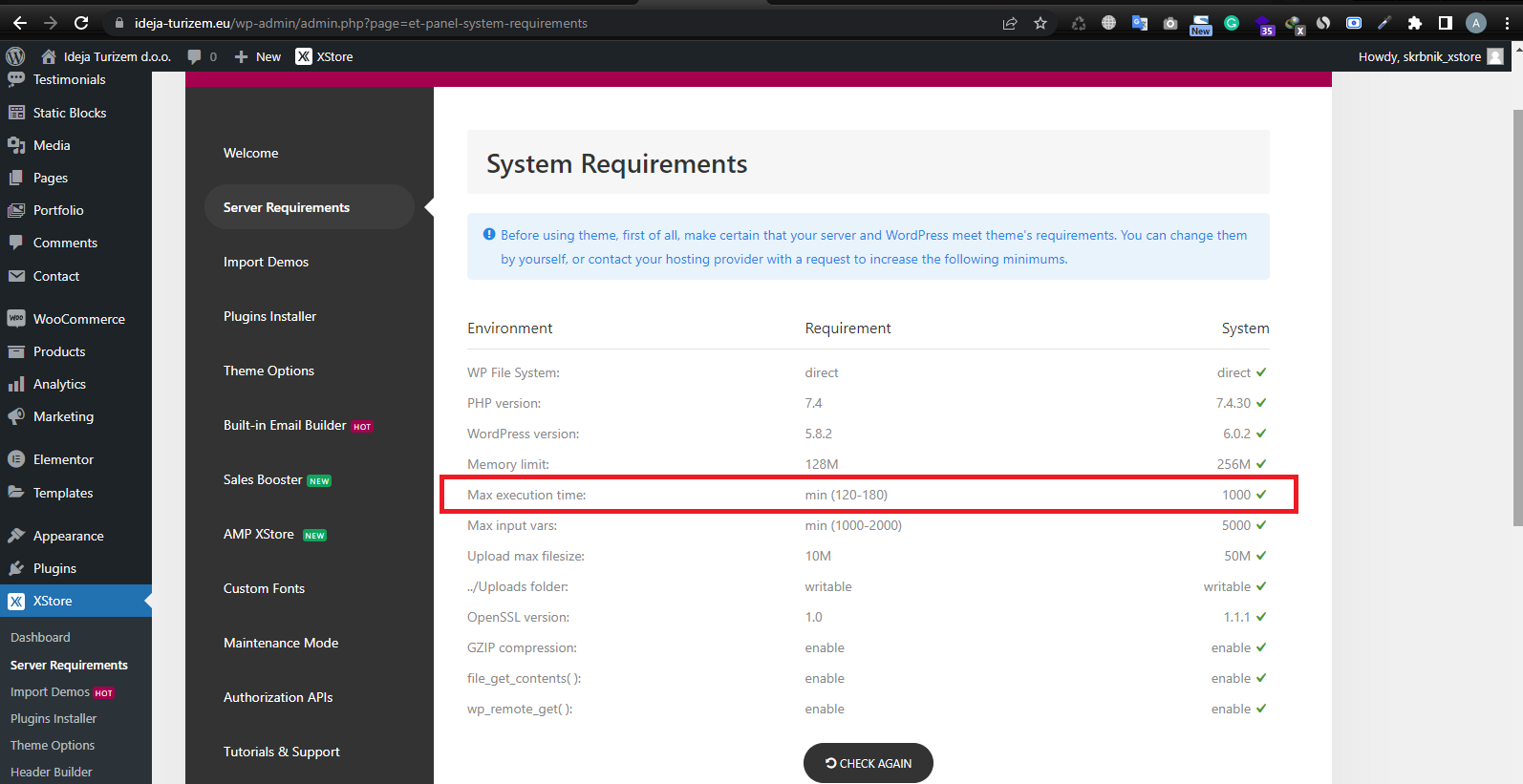Bookmark this page with the star icon
Screen dimensions: 1523x784
pyautogui.click(x=1040, y=23)
